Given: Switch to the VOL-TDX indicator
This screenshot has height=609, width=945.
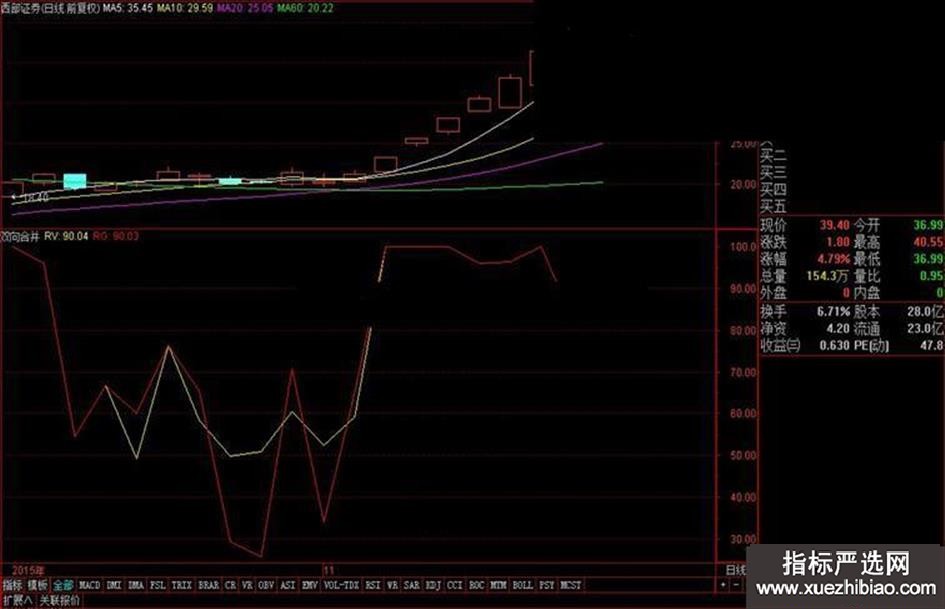Looking at the screenshot, I should [x=341, y=585].
